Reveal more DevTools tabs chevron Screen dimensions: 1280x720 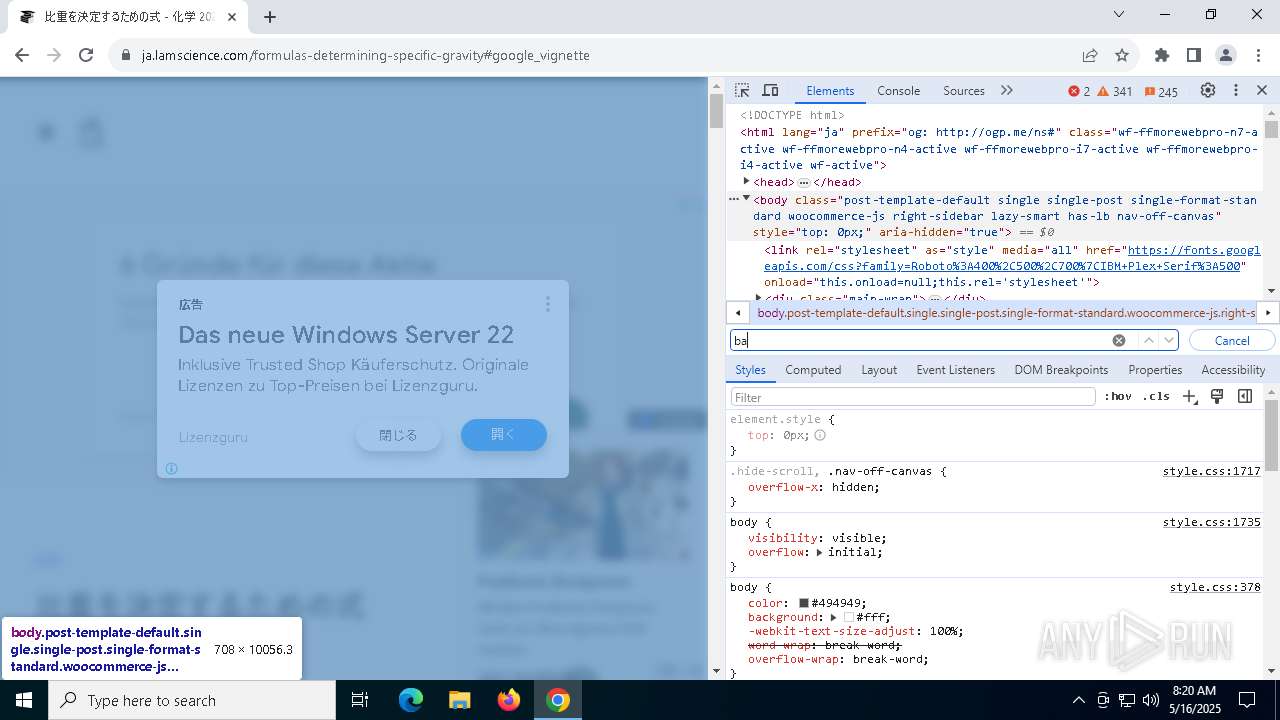[1007, 90]
